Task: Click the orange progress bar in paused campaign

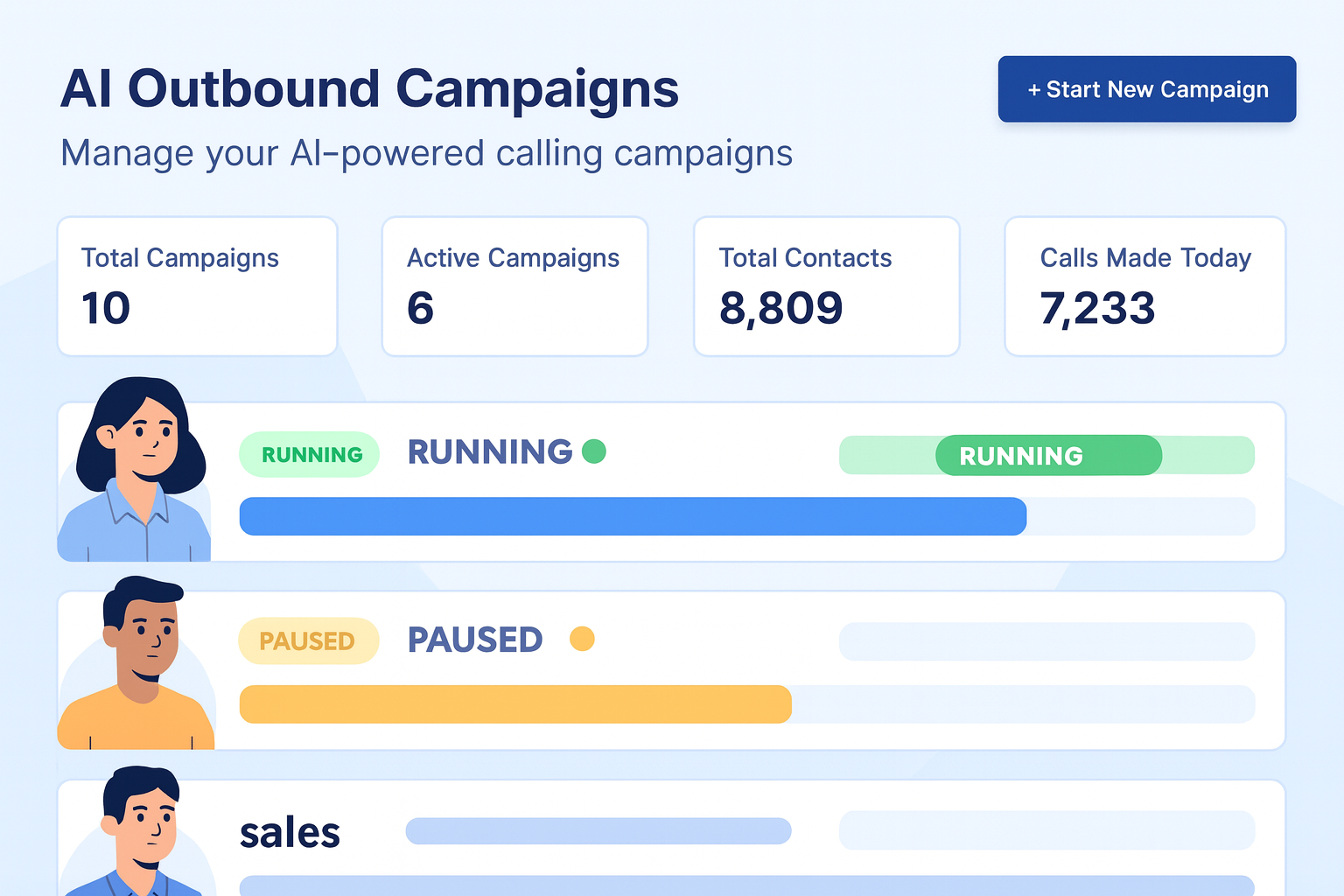Action: [x=515, y=704]
